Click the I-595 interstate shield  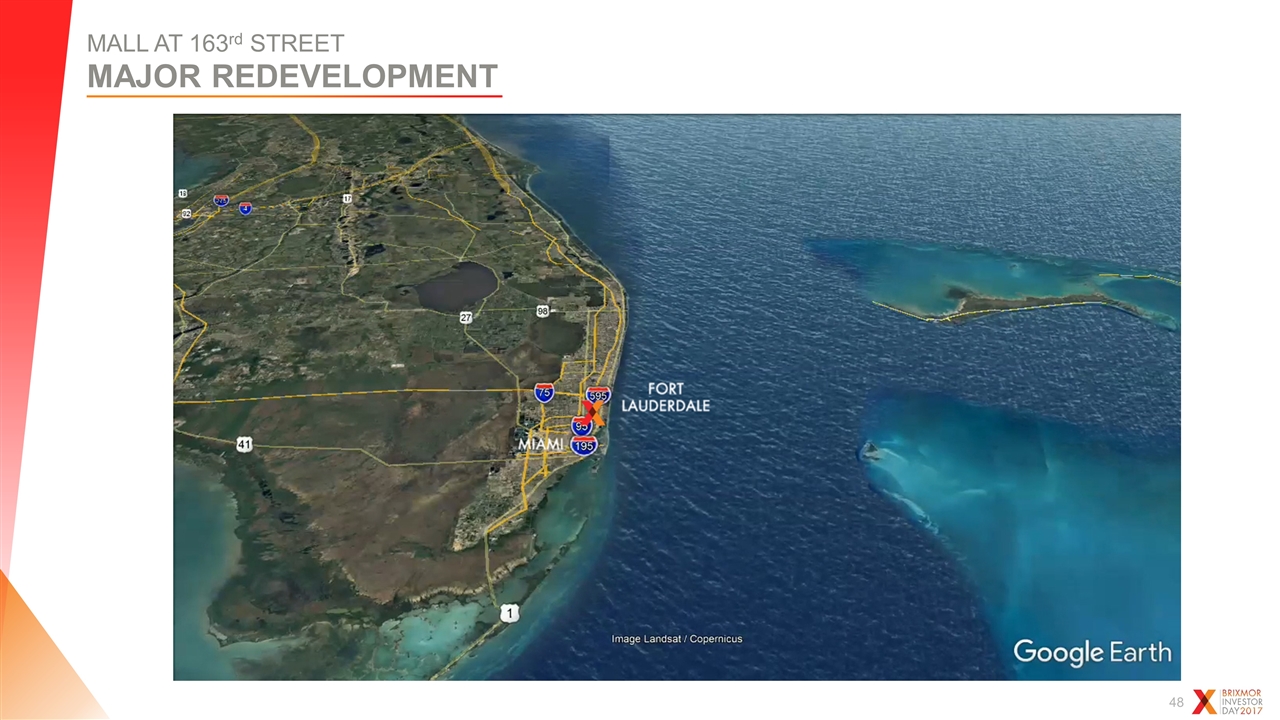[598, 396]
